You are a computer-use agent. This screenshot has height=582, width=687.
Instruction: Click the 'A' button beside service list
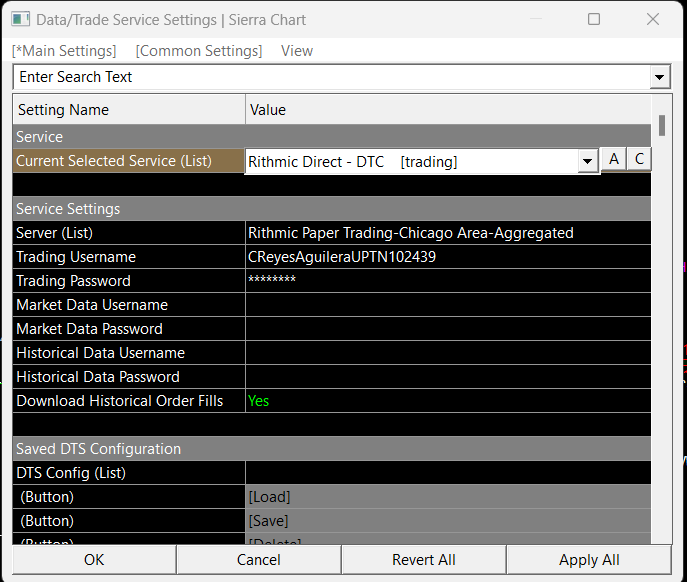(613, 160)
